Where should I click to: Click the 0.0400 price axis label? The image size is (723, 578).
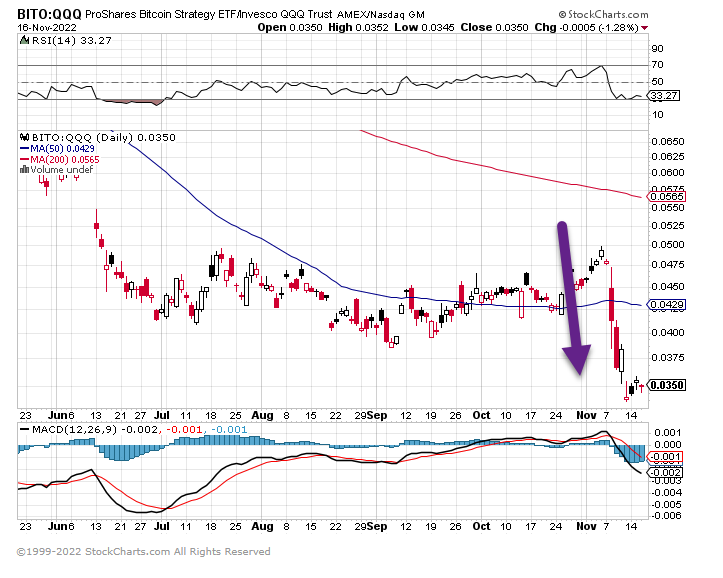(668, 333)
